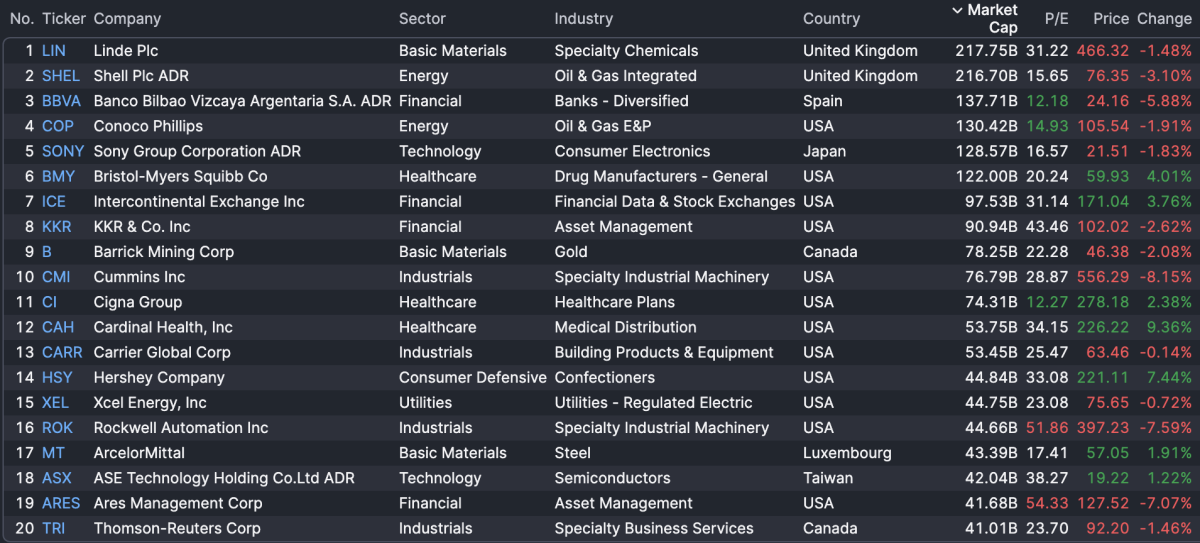Click the HSY ticker link
1200x543 pixels.
(57, 378)
